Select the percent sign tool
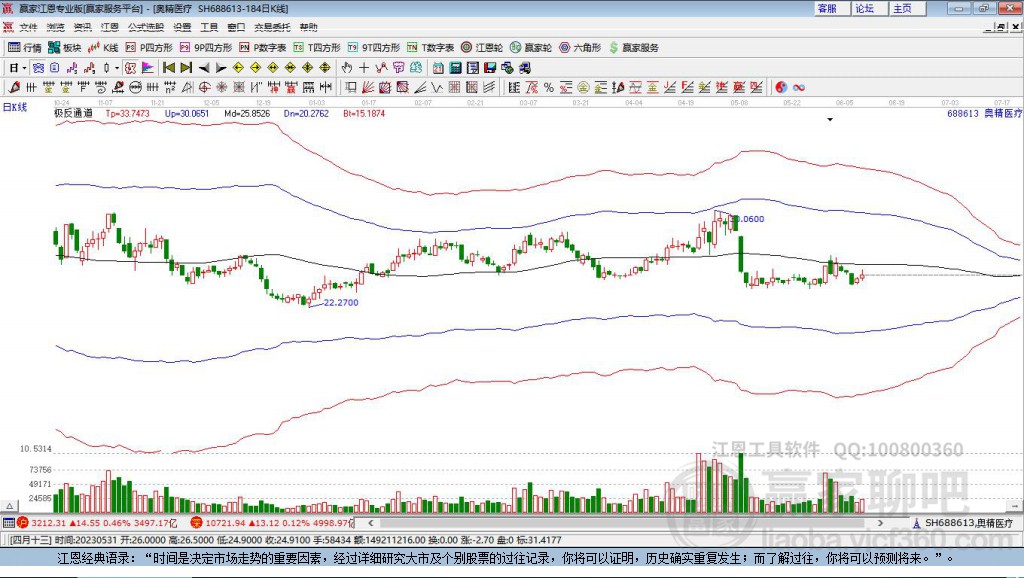Screen dimensions: 1024x578 tap(549, 88)
